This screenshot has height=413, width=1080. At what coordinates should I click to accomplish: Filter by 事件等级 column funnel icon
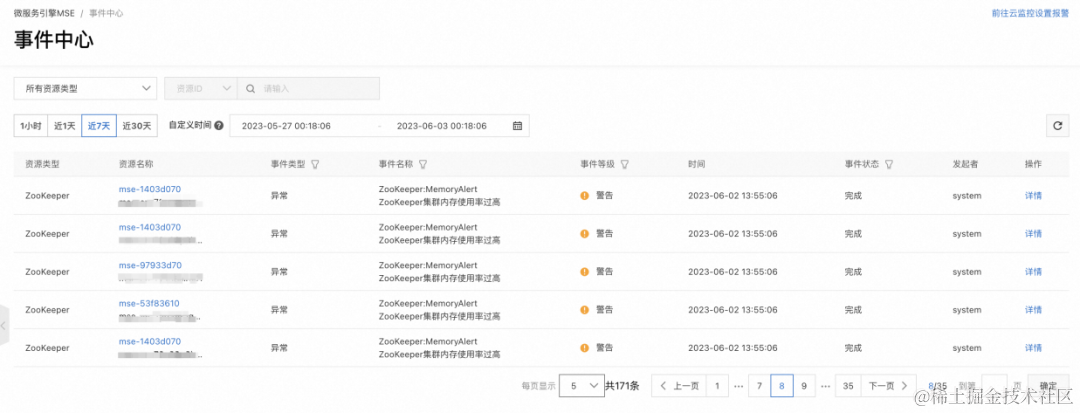625,165
